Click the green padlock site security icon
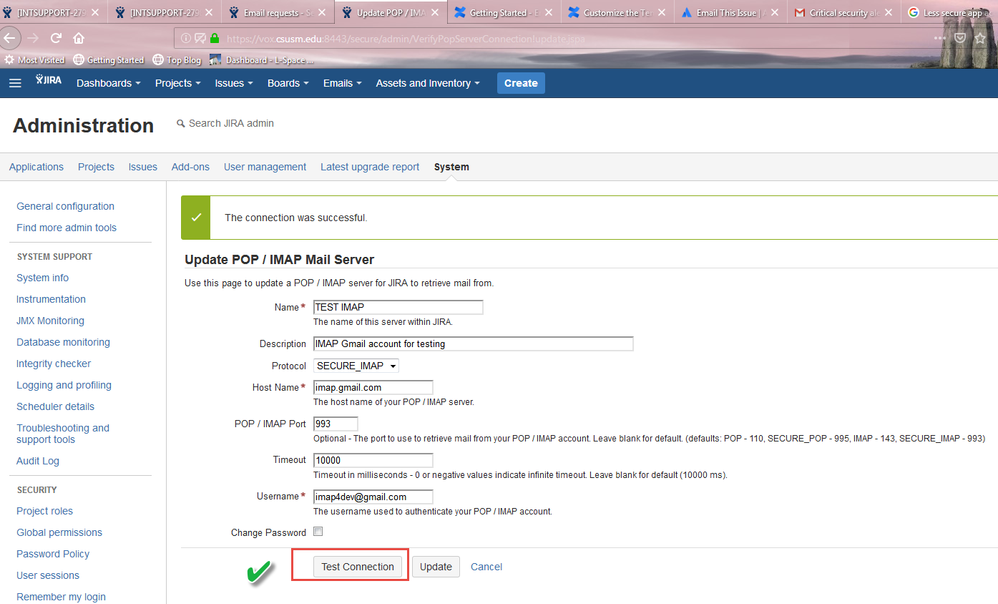The width and height of the screenshot is (998, 604). [214, 38]
